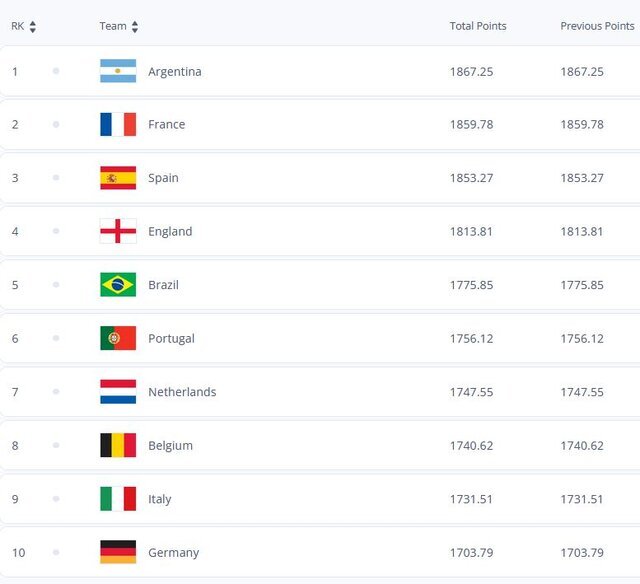The width and height of the screenshot is (640, 584).
Task: Open the Argentina team link
Action: 175,72
